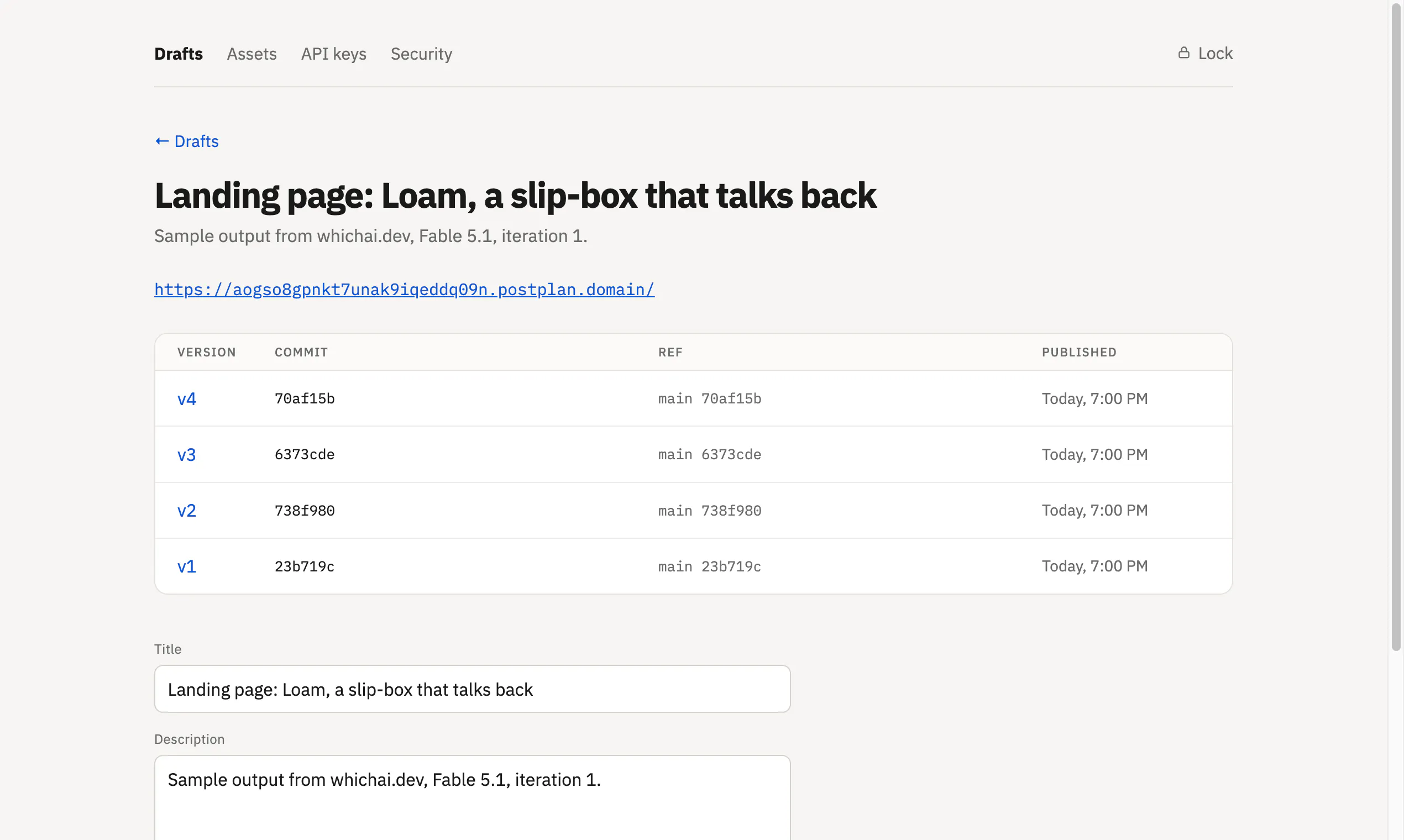Click the v4 row published time
The height and width of the screenshot is (840, 1404).
click(1094, 398)
